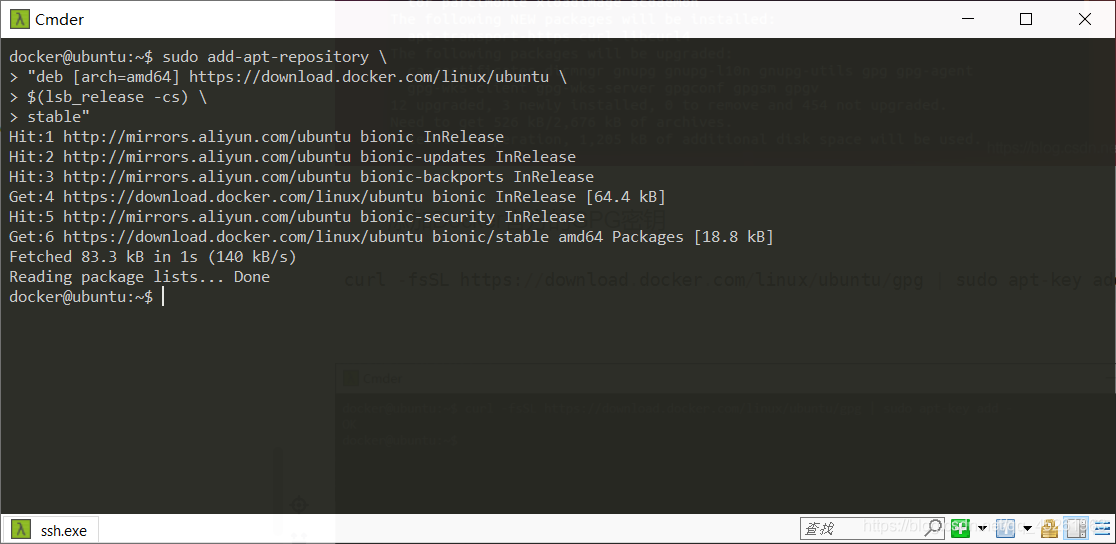Image resolution: width=1116 pixels, height=544 pixels.
Task: Click the magnifier search icon
Action: click(x=933, y=528)
